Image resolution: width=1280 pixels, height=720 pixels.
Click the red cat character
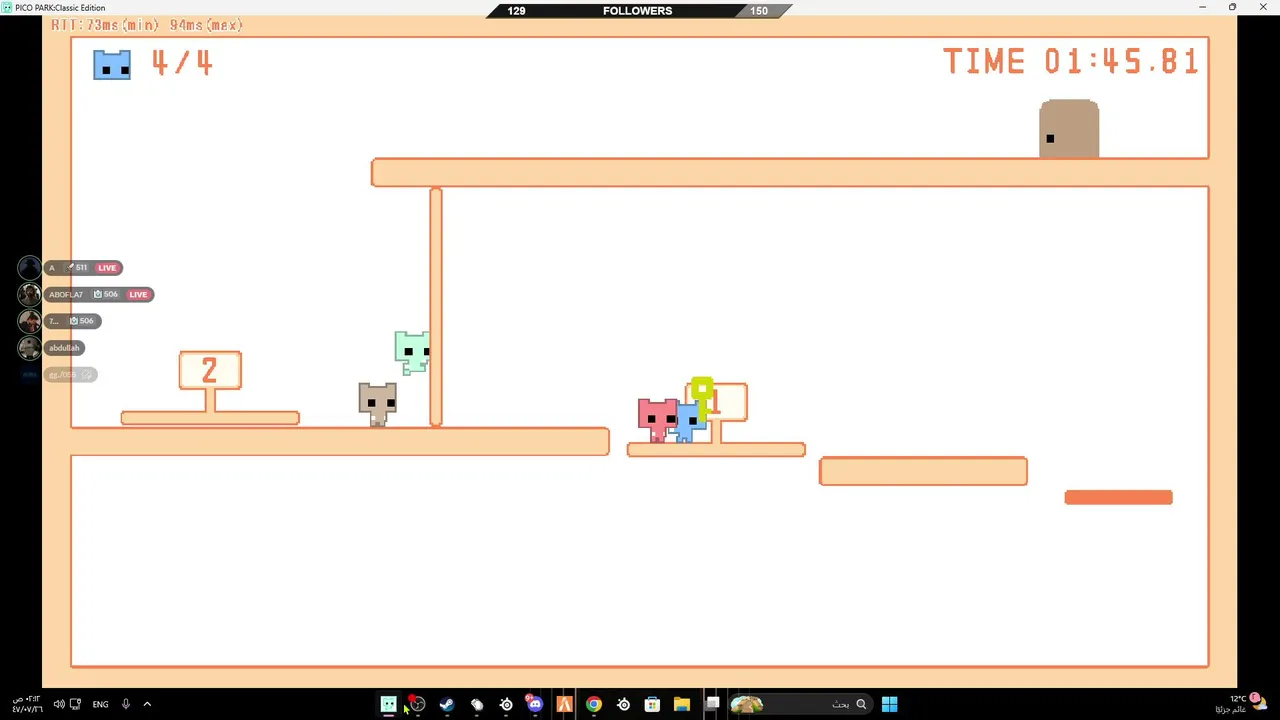(x=657, y=419)
